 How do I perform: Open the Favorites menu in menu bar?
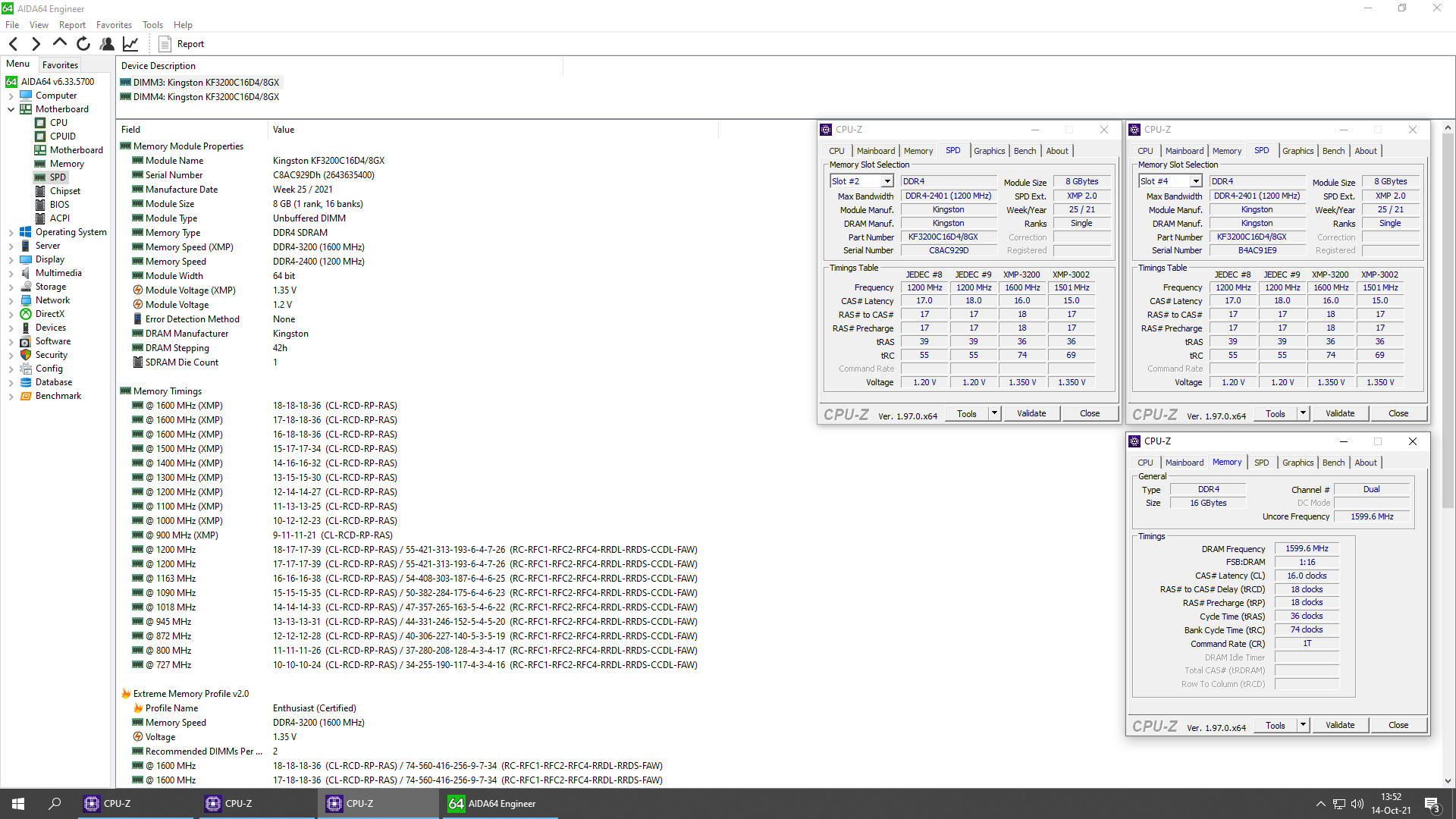(114, 25)
